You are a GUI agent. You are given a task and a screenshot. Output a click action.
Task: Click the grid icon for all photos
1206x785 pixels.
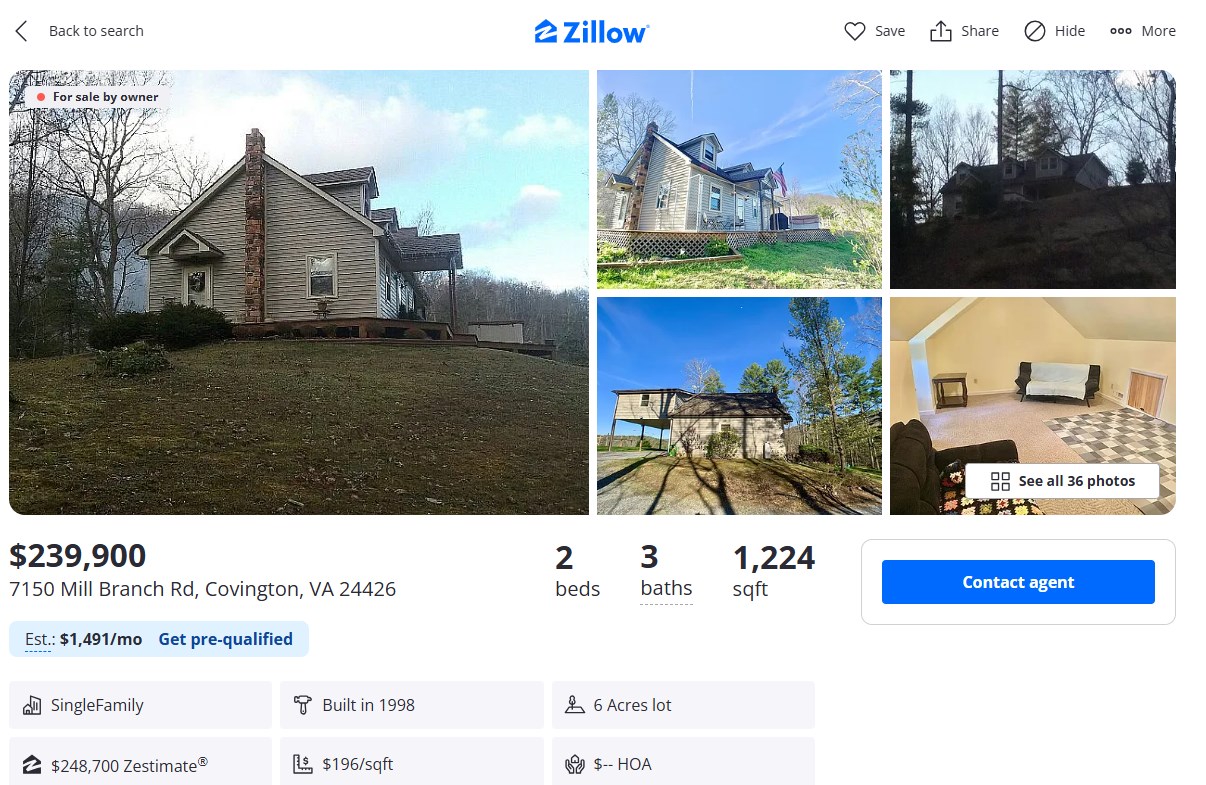(x=1000, y=481)
